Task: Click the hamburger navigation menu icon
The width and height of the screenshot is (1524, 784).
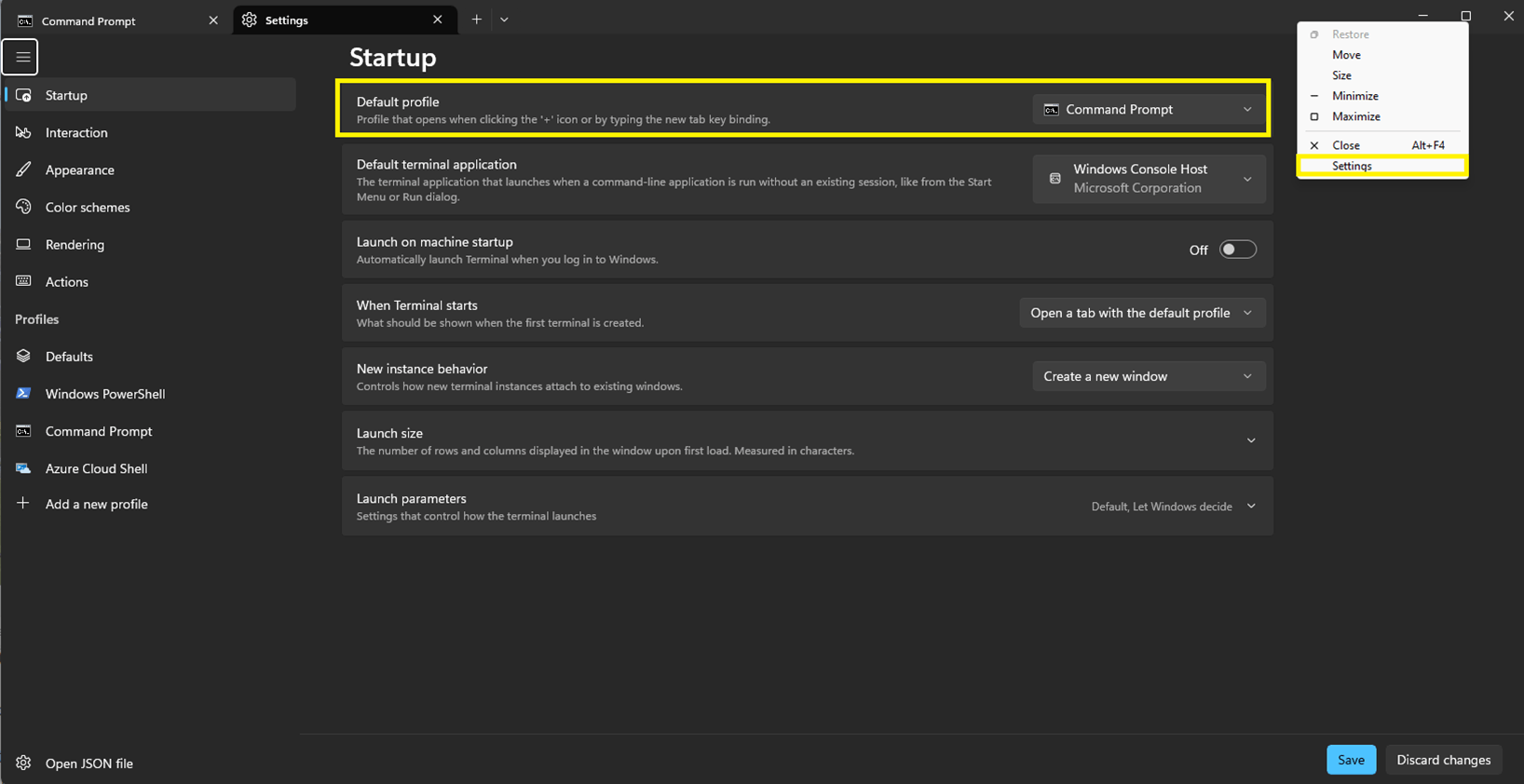Action: 21,57
